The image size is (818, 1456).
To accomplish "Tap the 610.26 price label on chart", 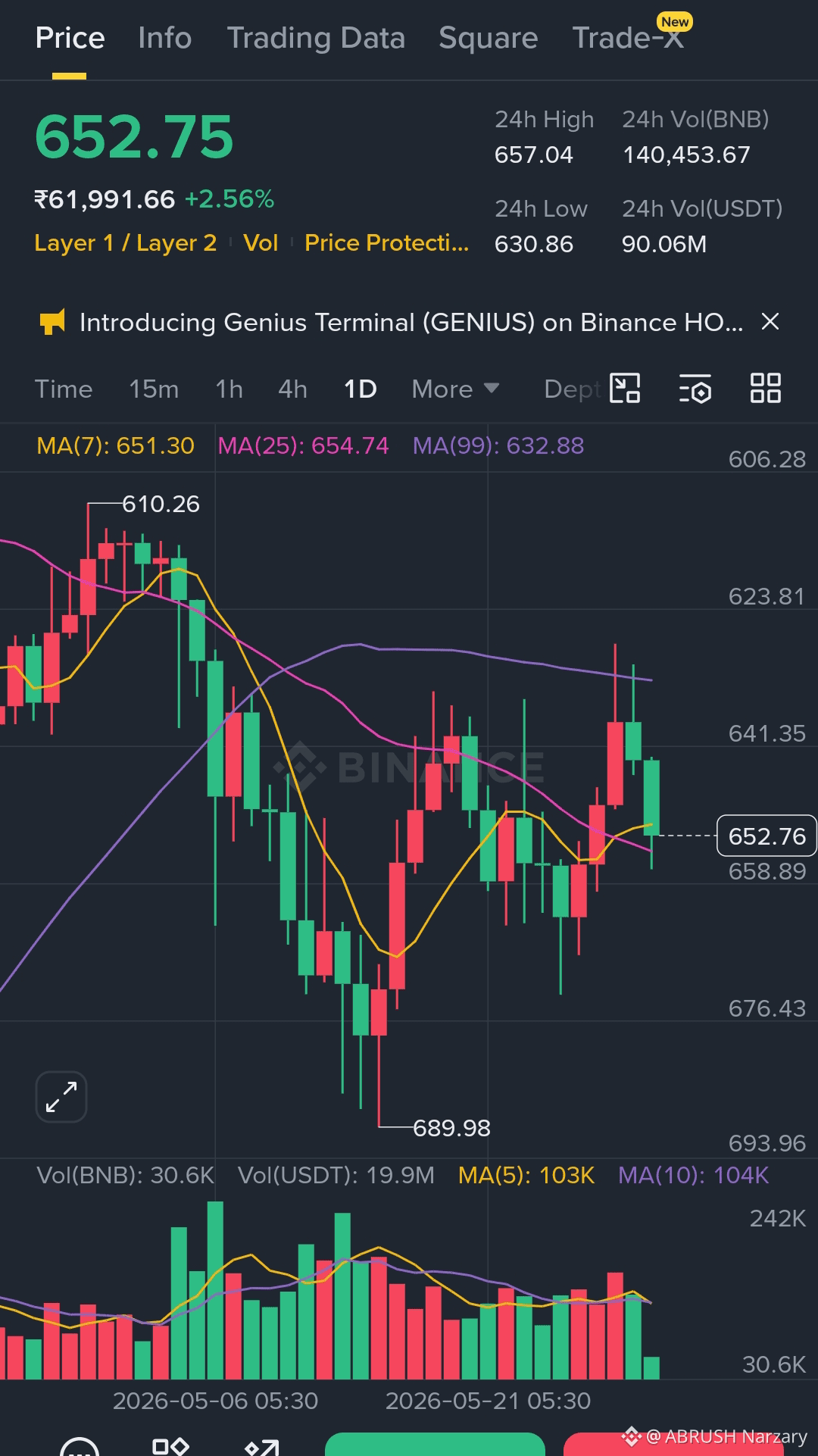I will (161, 504).
